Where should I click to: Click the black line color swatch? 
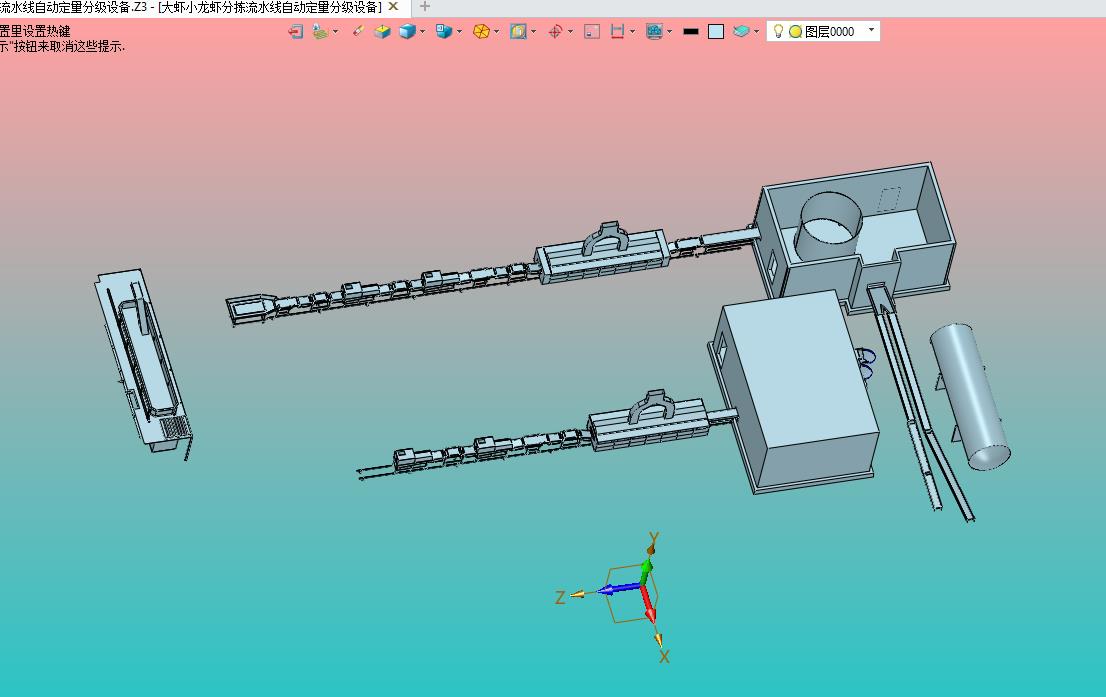coord(691,32)
